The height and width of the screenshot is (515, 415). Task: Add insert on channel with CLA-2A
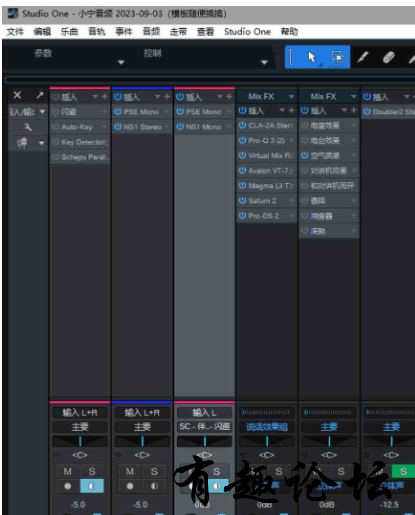(291, 110)
